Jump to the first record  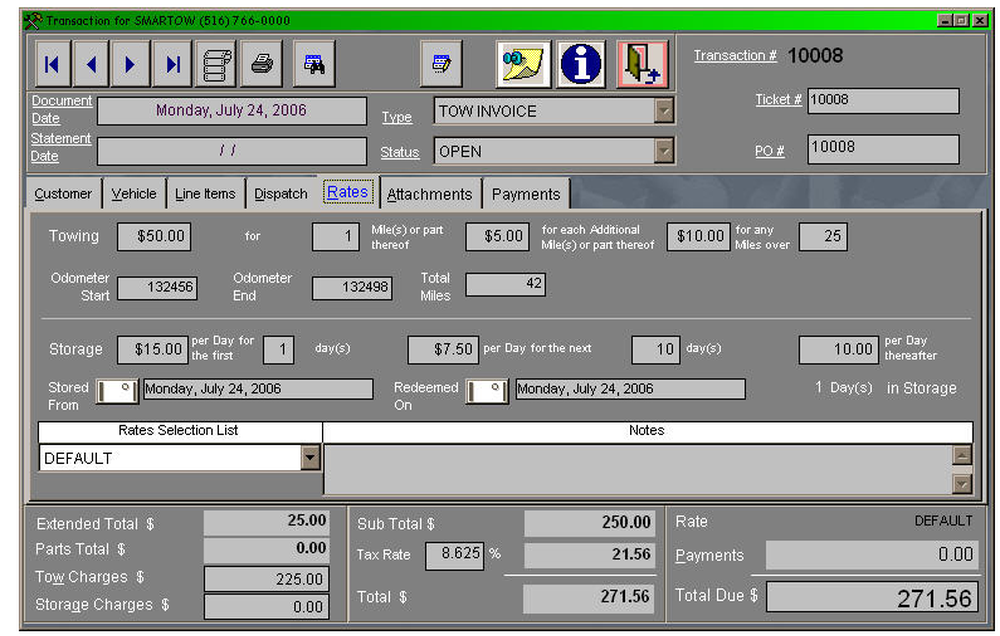(x=51, y=63)
